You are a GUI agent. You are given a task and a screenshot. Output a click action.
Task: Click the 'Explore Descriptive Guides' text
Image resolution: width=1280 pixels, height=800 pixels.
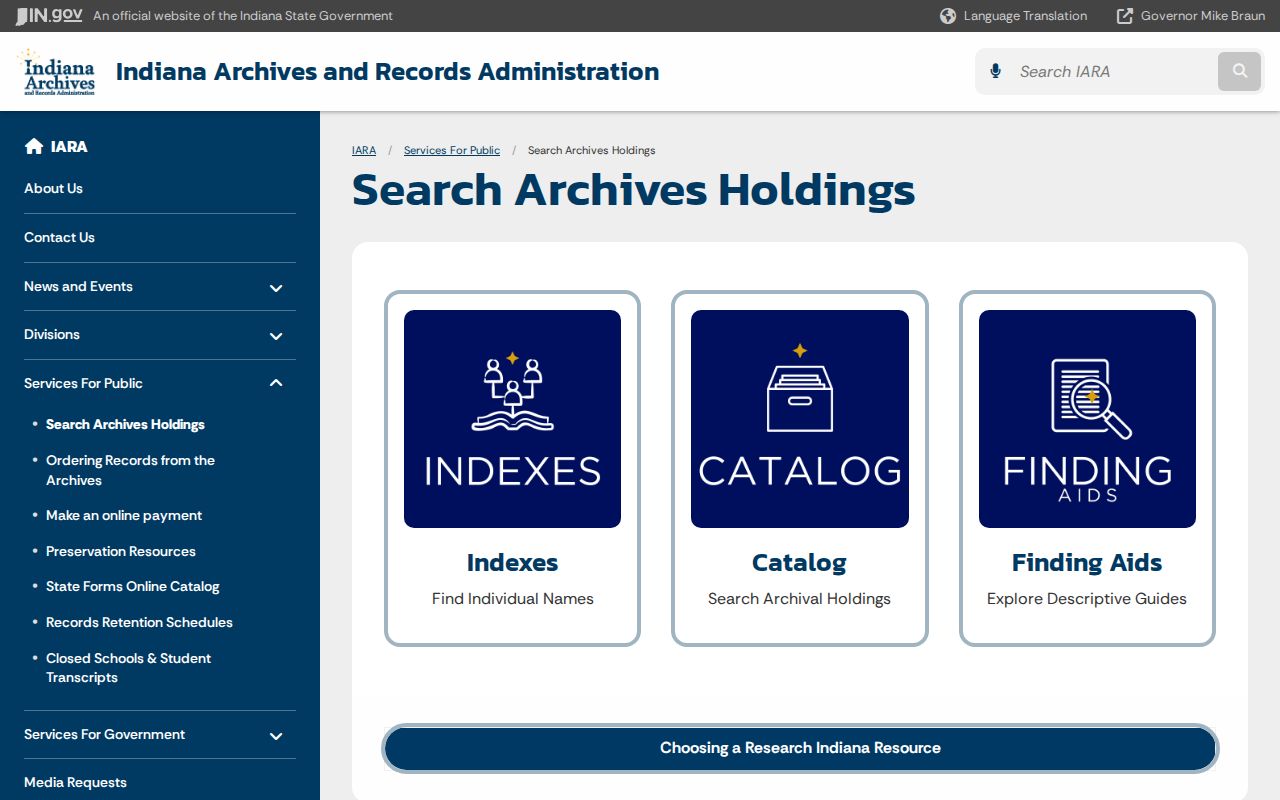(x=1087, y=599)
